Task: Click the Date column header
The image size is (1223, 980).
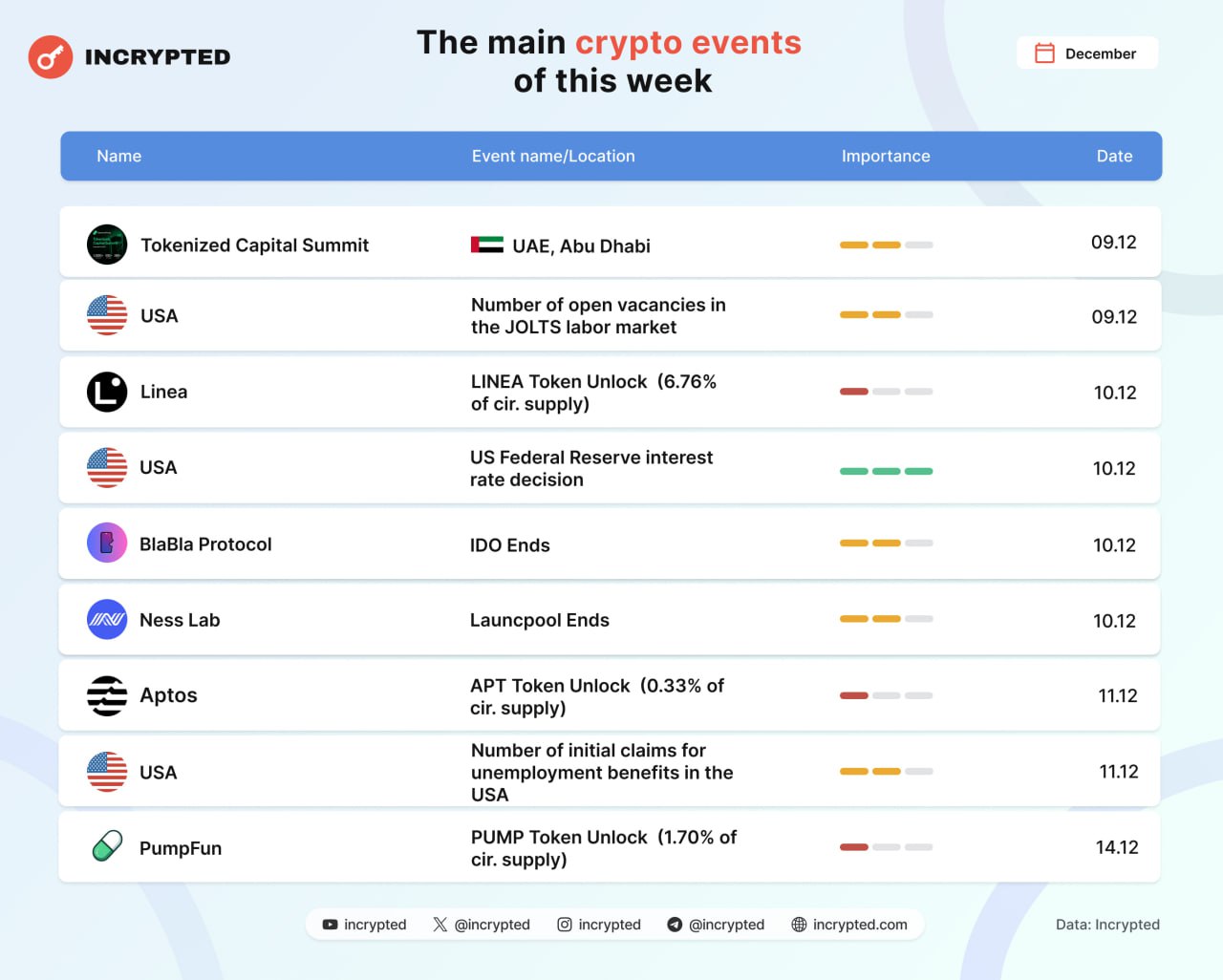Action: (x=1114, y=156)
